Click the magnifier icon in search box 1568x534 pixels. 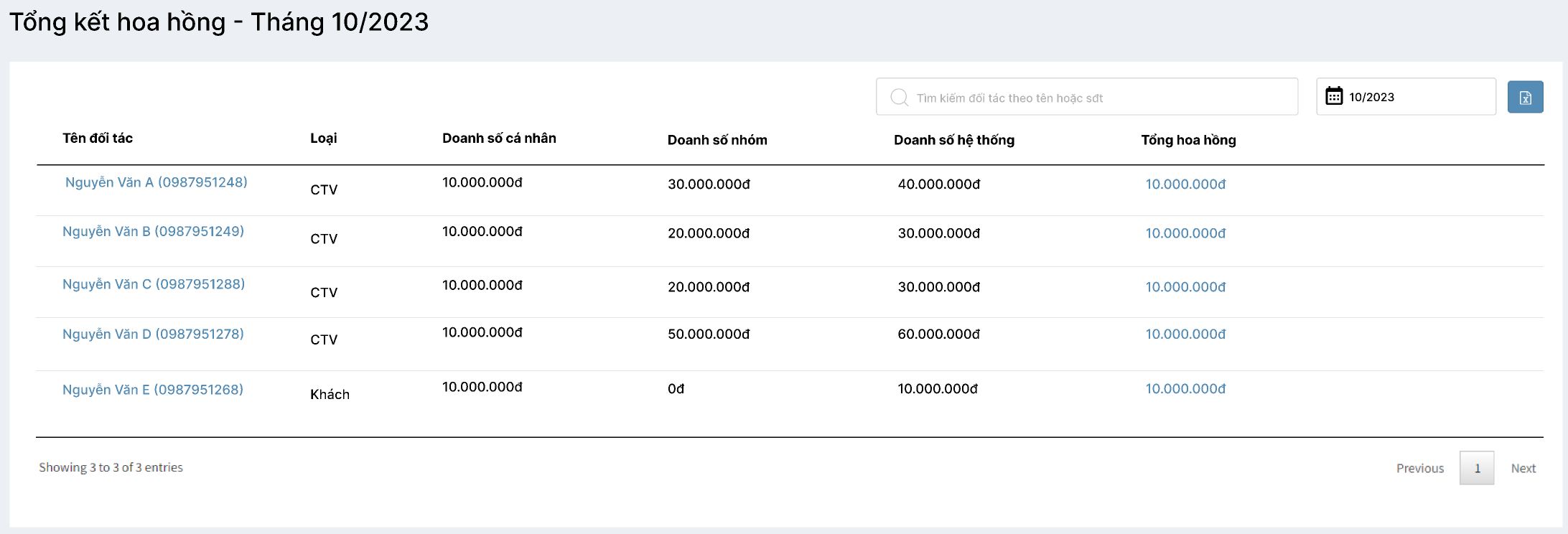coord(899,98)
